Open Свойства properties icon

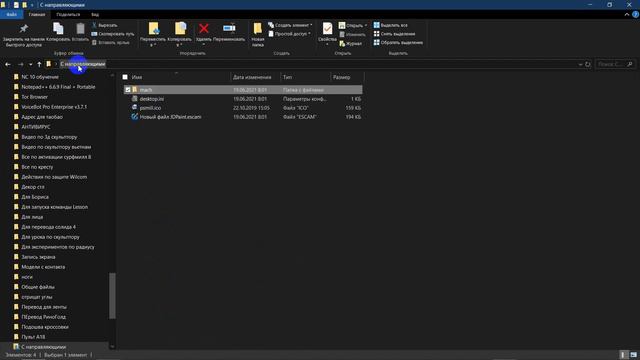(x=327, y=29)
